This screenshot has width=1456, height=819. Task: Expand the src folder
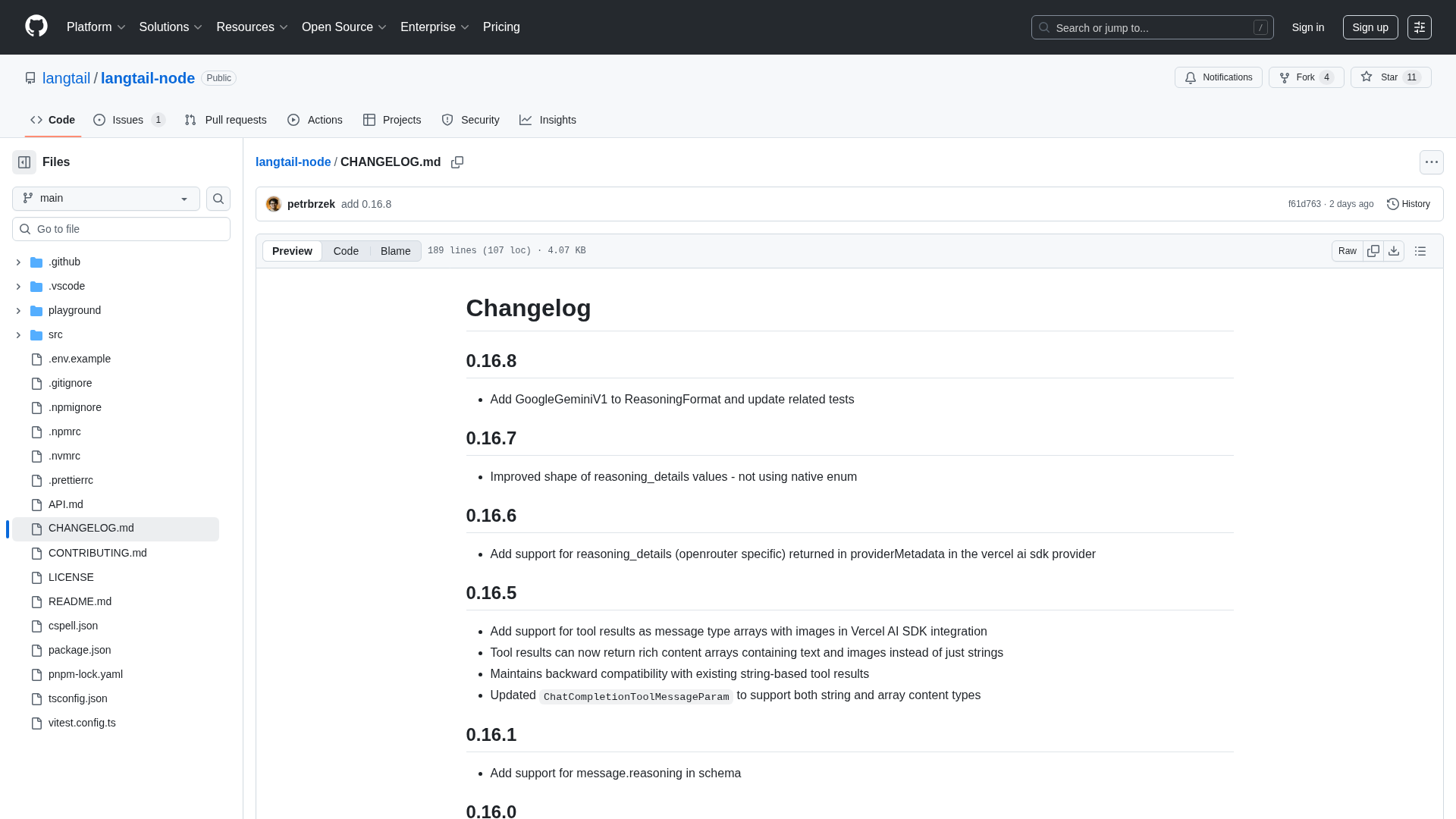(x=18, y=335)
